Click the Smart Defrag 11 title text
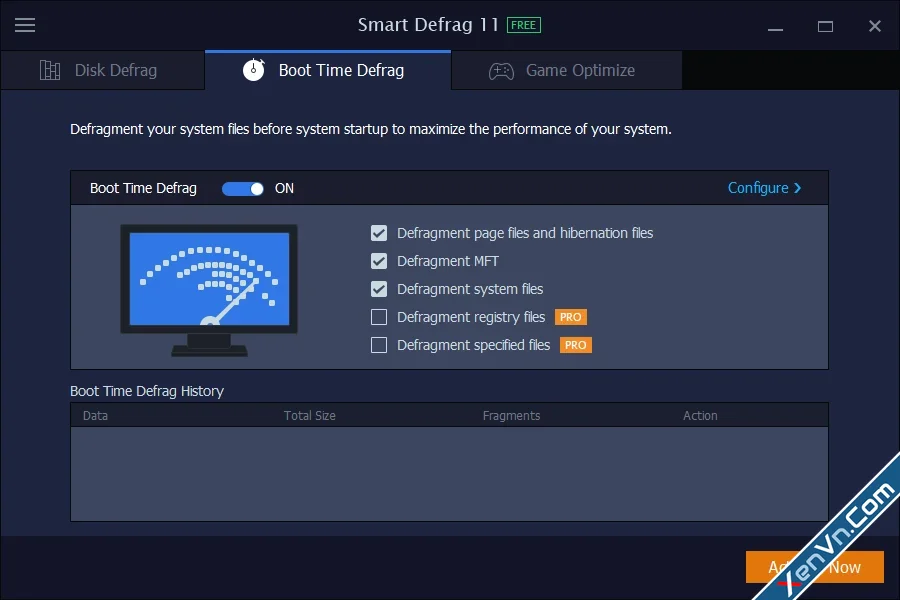Screen dimensions: 900x600 tap(428, 25)
